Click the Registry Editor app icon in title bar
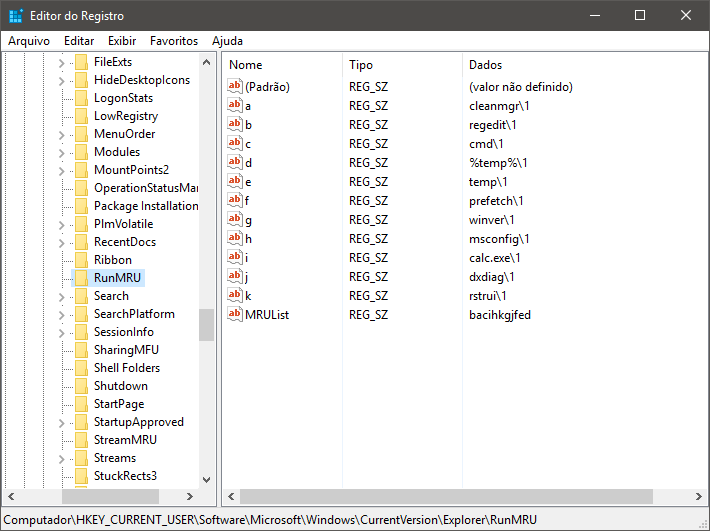Viewport: 710px width, 531px height. pos(16,15)
